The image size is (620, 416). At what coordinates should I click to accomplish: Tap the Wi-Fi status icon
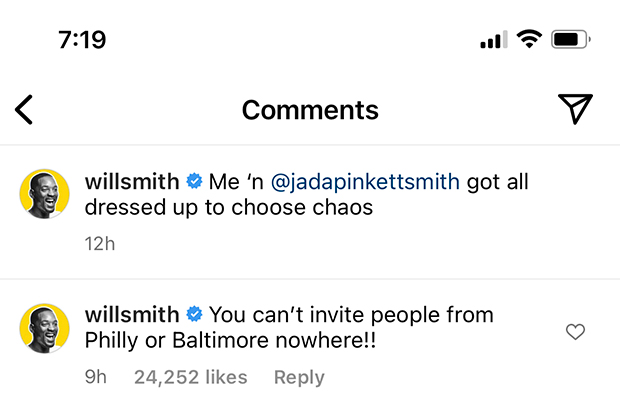pyautogui.click(x=529, y=39)
